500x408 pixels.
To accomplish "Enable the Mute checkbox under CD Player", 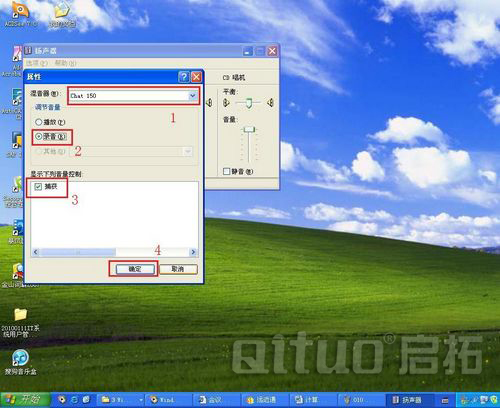I will tap(238, 171).
